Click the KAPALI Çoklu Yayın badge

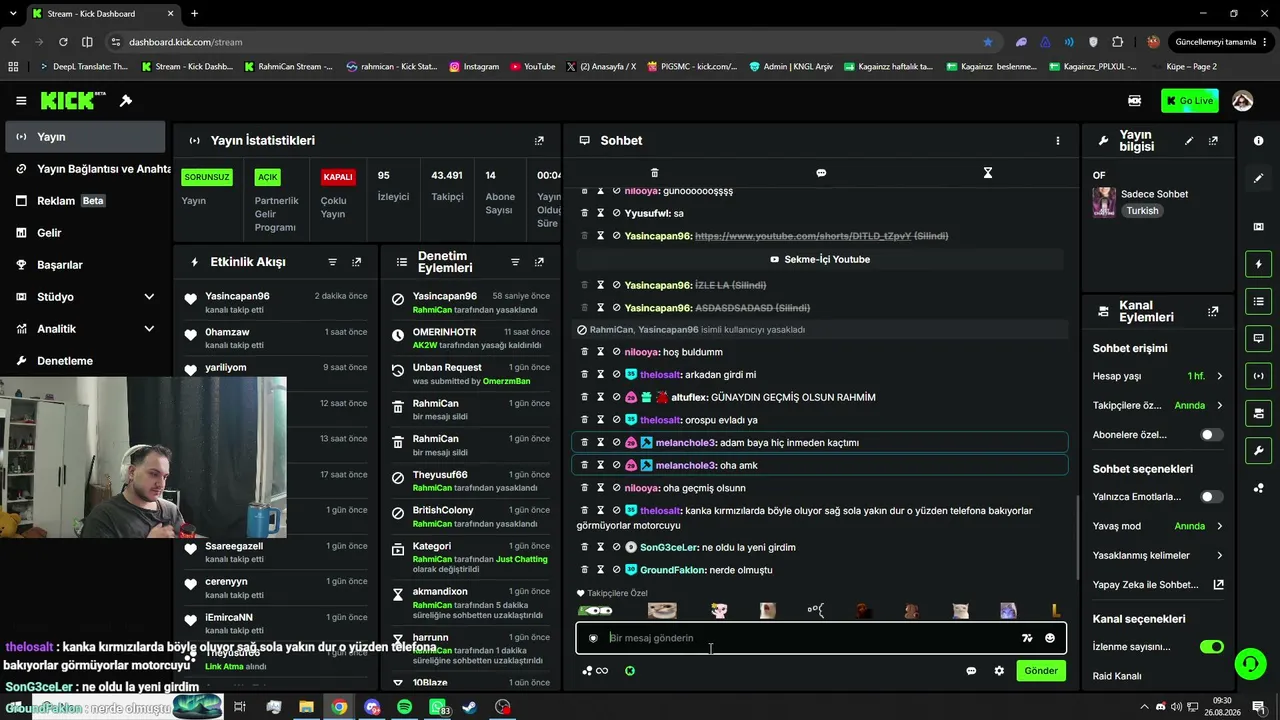(338, 177)
